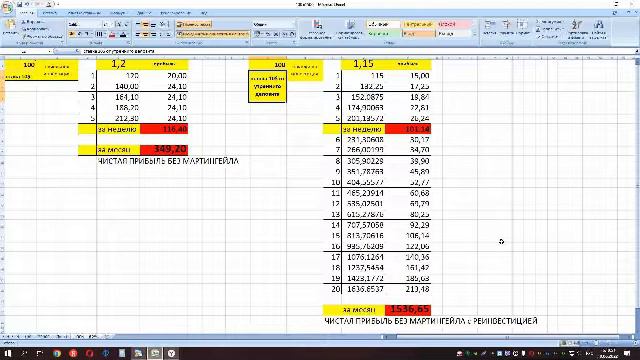This screenshot has width=640, height=360.
Task: Click Undo in the Quick Access Toolbar
Action: click(28, 4)
